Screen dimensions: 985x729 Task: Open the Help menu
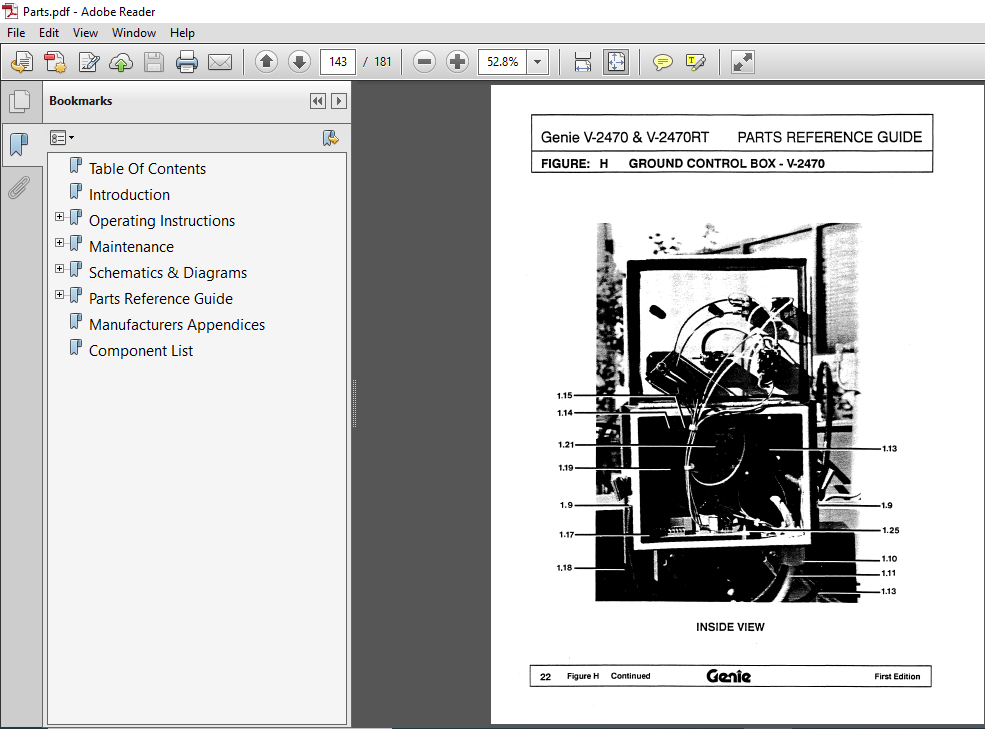(x=182, y=33)
